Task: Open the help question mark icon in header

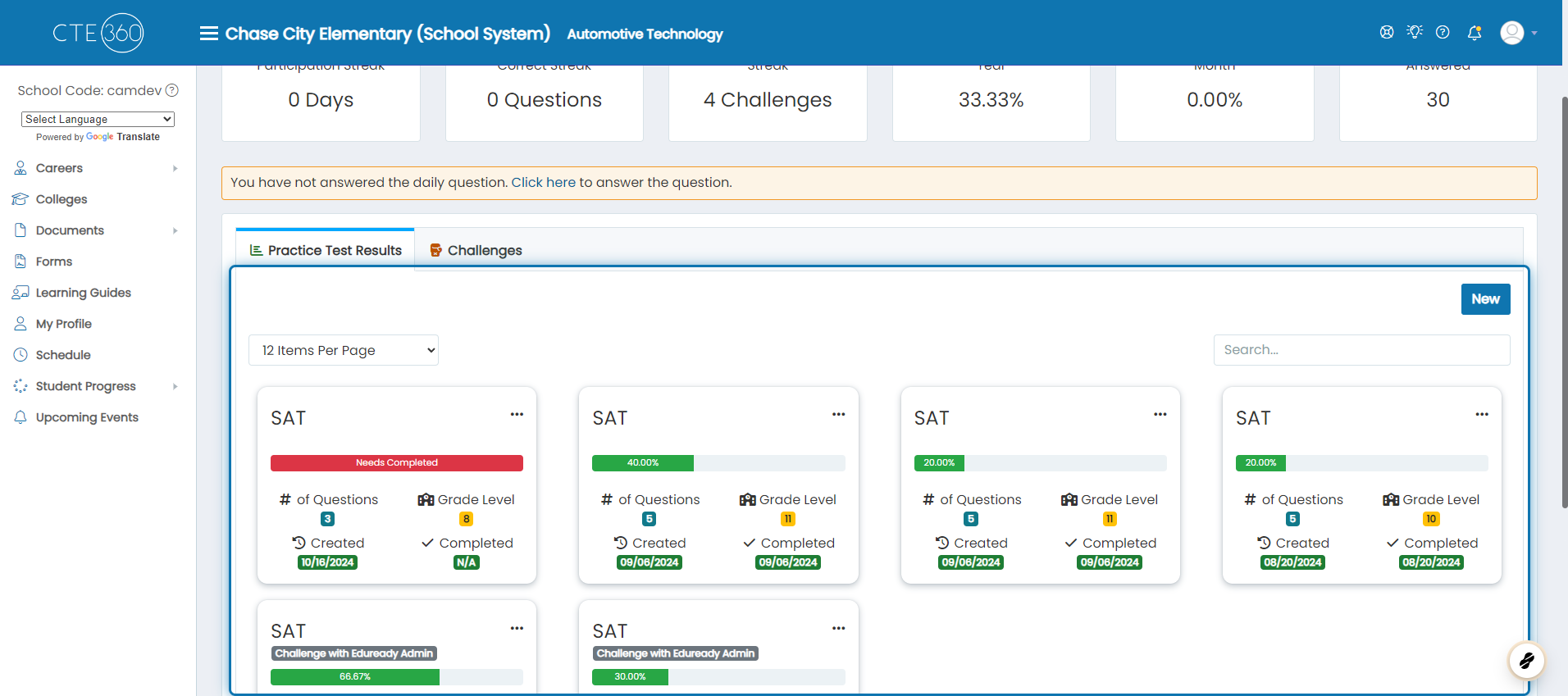Action: click(x=1443, y=32)
